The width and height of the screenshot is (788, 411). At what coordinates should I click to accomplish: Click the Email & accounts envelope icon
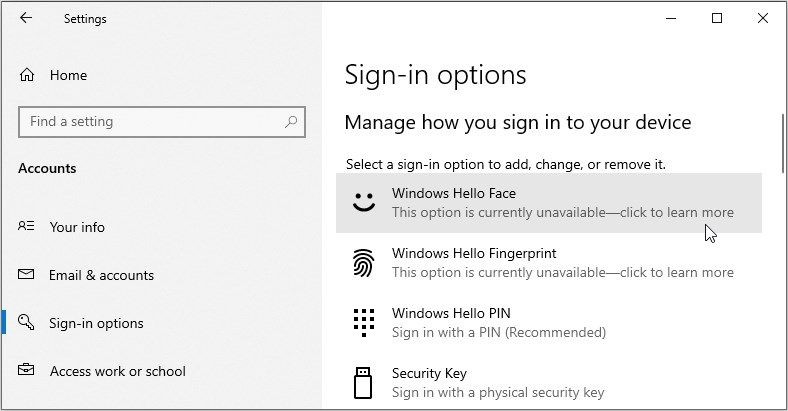click(x=26, y=274)
